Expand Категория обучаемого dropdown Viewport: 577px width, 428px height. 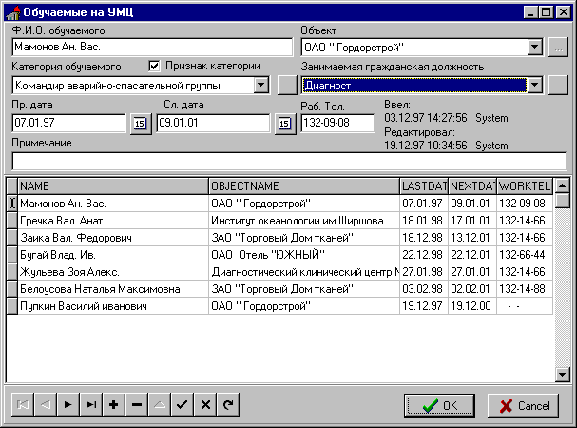[x=261, y=85]
